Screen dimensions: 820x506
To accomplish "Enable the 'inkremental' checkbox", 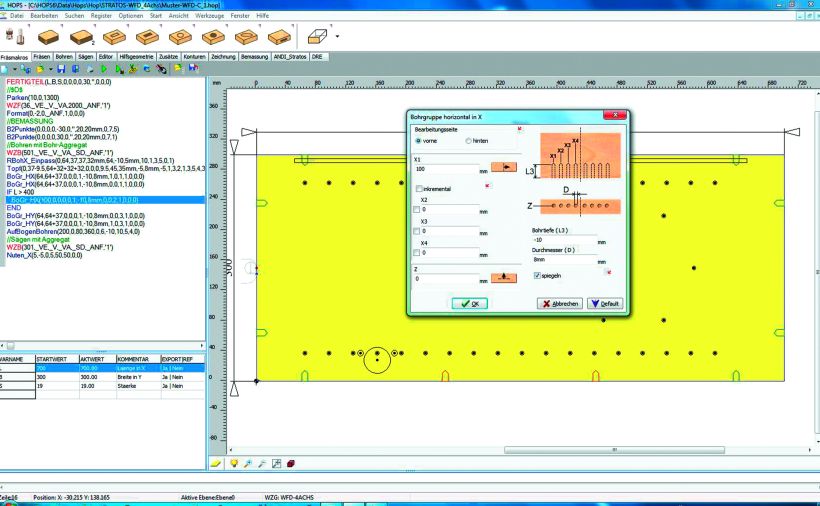I will (x=419, y=188).
